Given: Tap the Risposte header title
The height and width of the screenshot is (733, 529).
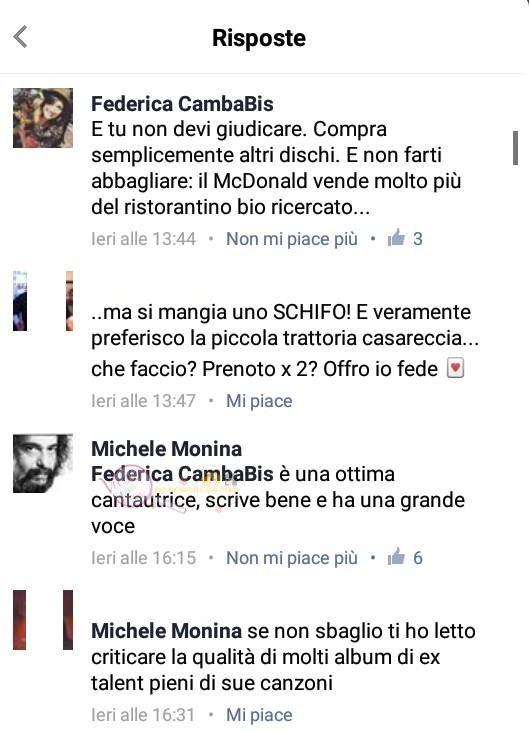Looking at the screenshot, I should (x=259, y=38).
